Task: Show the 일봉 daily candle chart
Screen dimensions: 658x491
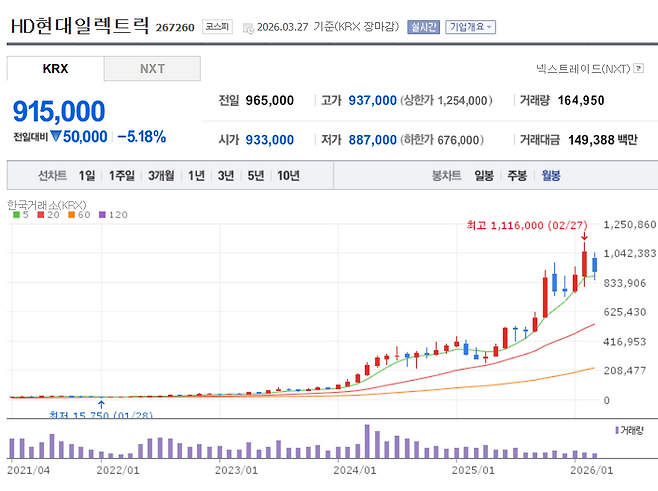Action: 484,176
